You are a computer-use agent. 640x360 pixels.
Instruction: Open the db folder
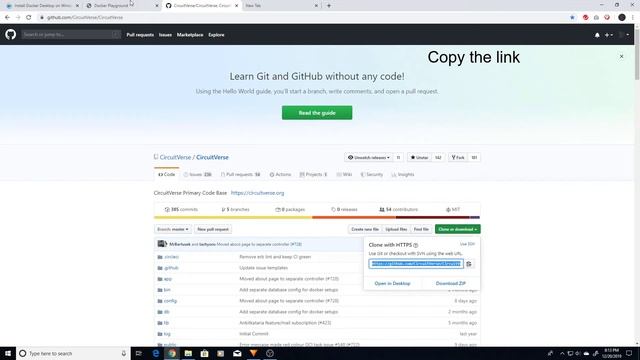pos(167,312)
